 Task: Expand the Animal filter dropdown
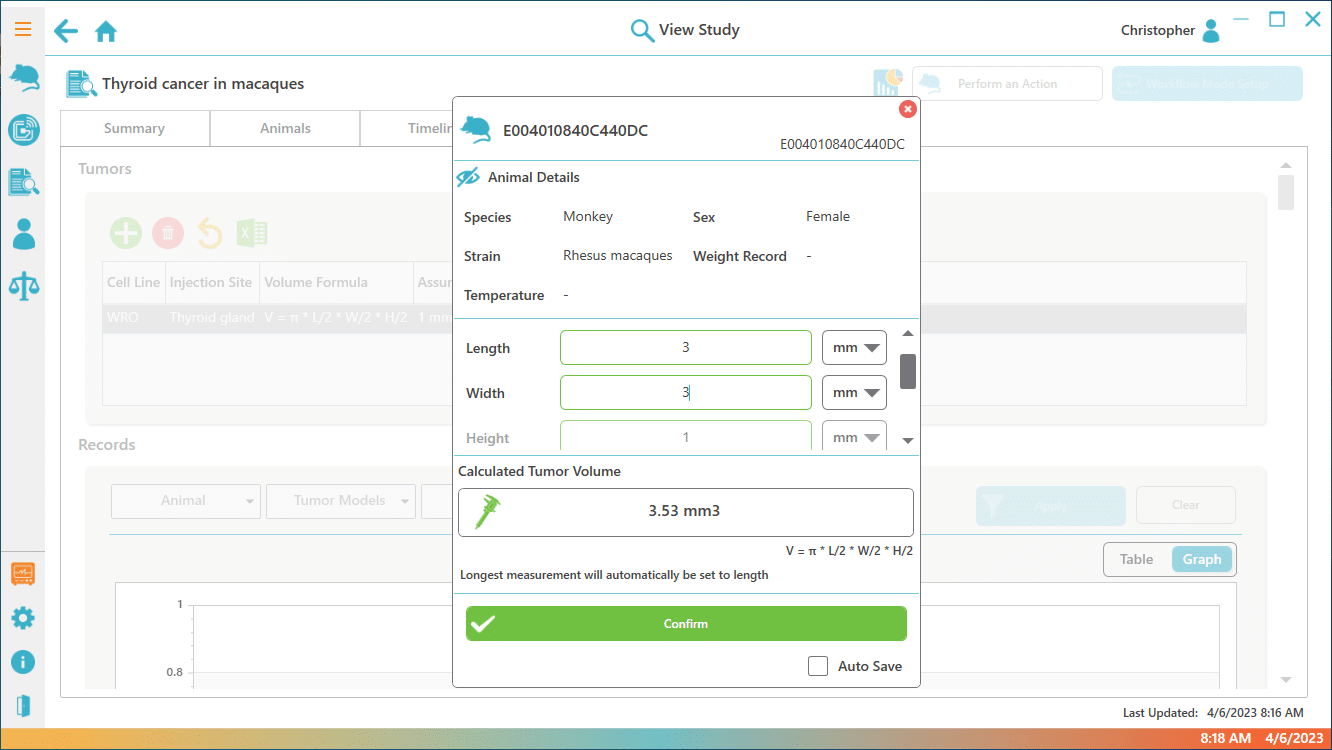click(186, 501)
